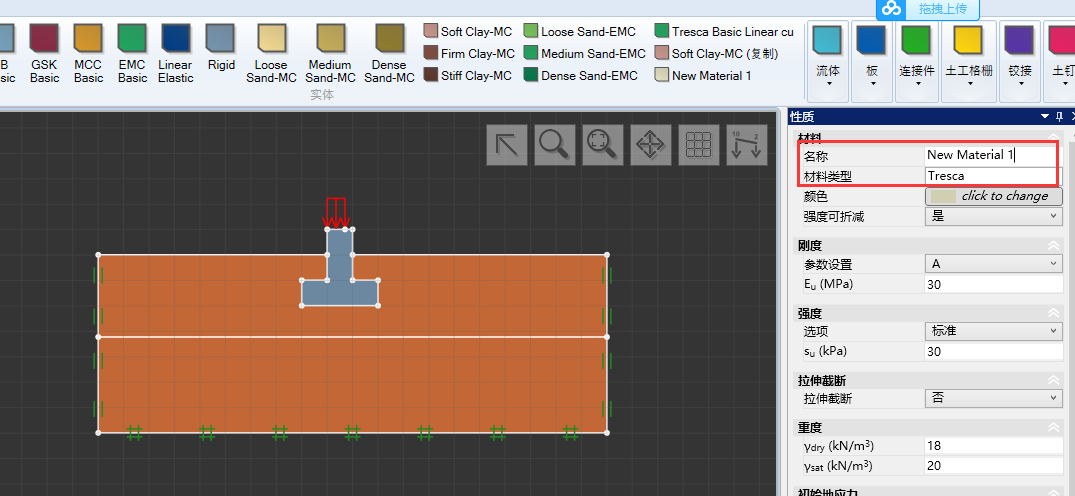The width and height of the screenshot is (1075, 496).
Task: Click the measure distance tool in viewport
Action: 747,145
